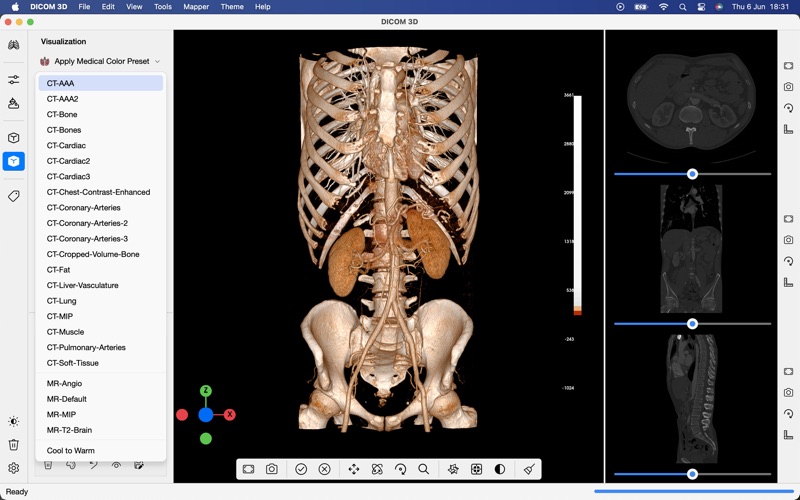Open the tag panel in the left sidebar
Screen dimensions: 800x500
coord(14,196)
